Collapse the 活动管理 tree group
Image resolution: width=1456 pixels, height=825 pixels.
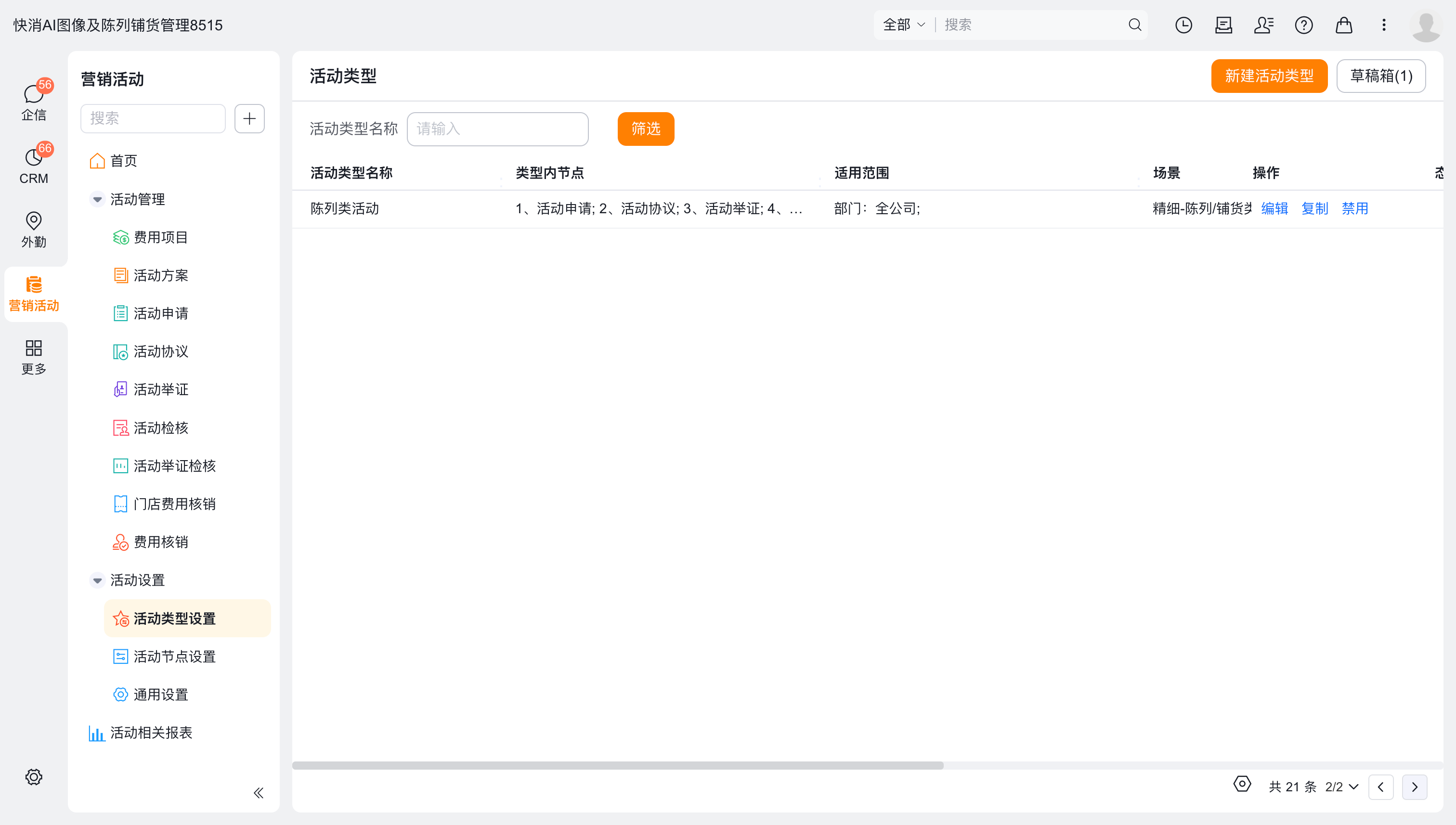[97, 199]
